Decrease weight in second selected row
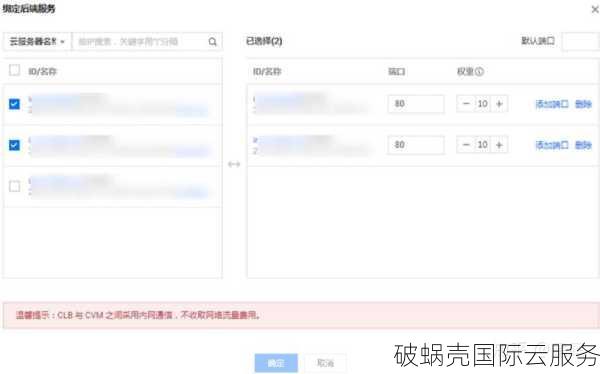This screenshot has width=600, height=374. click(466, 145)
